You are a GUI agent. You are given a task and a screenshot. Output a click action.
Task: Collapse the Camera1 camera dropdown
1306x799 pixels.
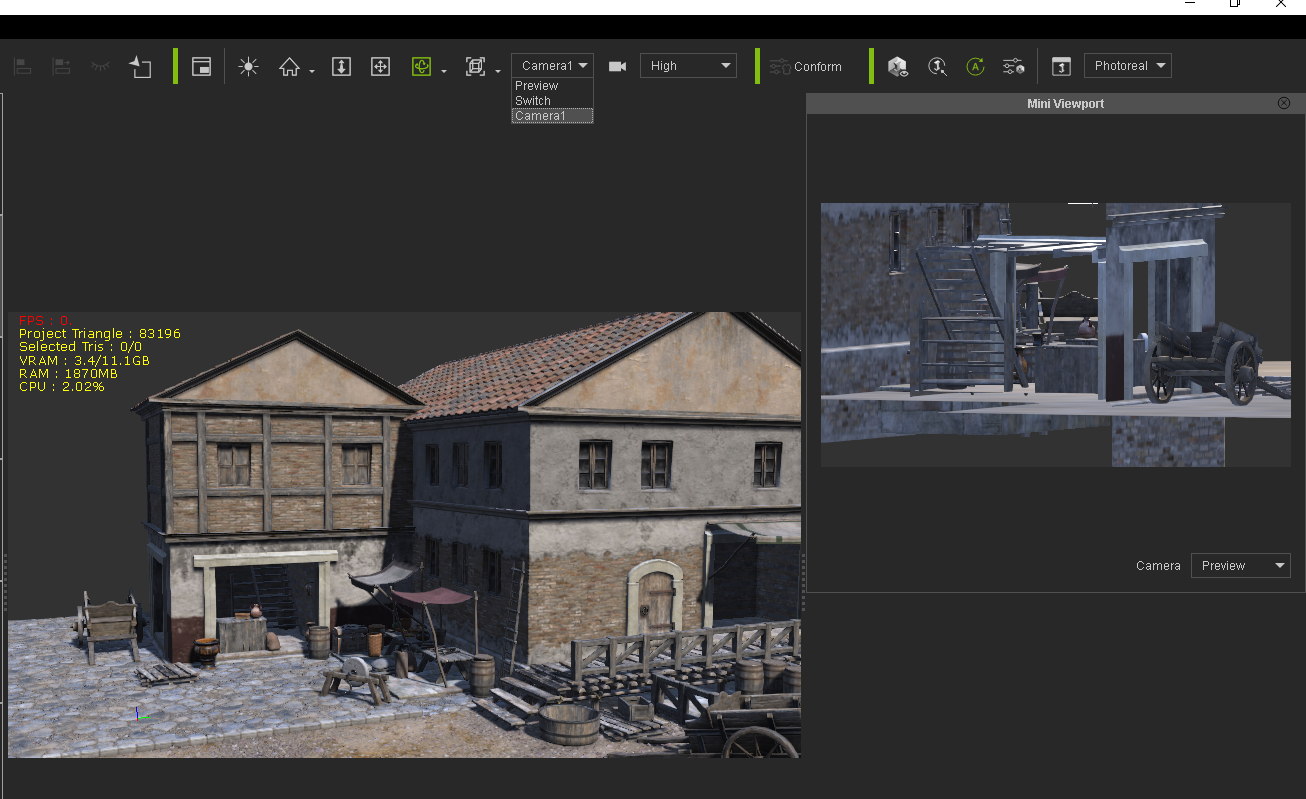552,66
